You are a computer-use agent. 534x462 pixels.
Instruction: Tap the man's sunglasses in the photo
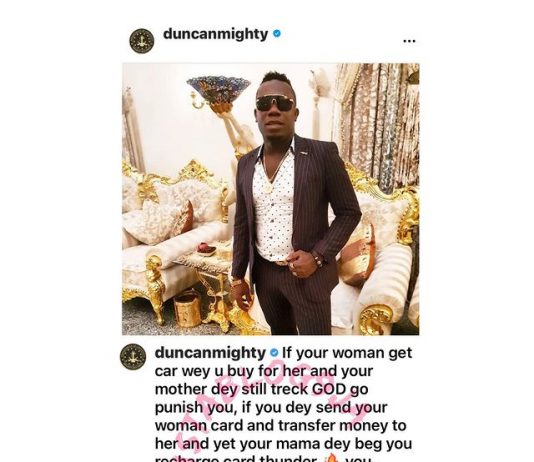pyautogui.click(x=275, y=103)
